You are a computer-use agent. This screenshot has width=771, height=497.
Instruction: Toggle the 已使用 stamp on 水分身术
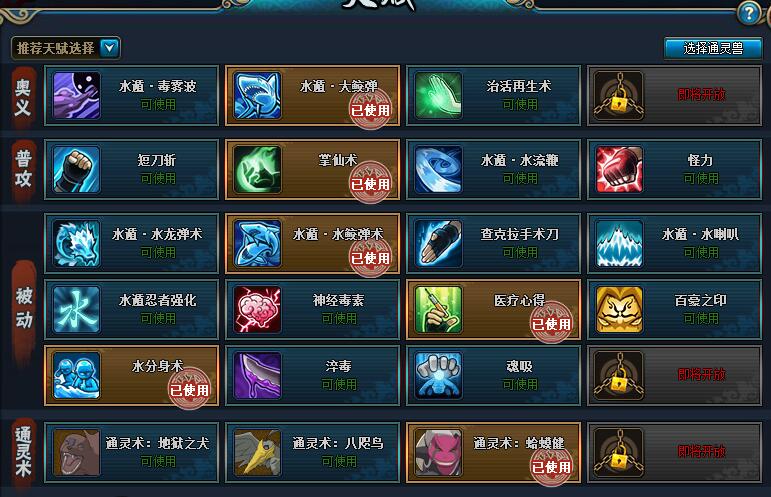coord(189,389)
